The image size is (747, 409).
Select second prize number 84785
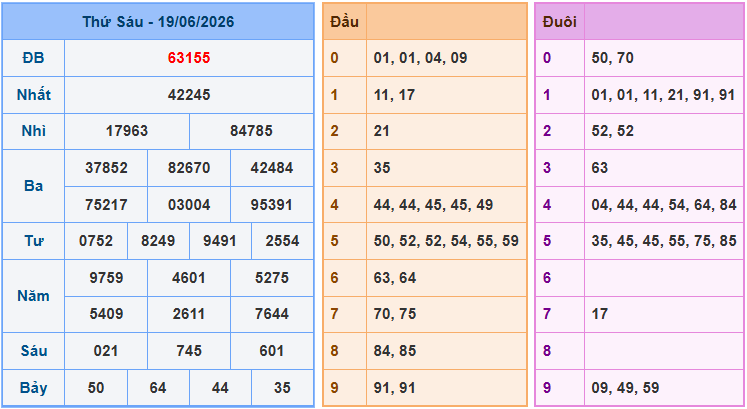click(x=252, y=131)
